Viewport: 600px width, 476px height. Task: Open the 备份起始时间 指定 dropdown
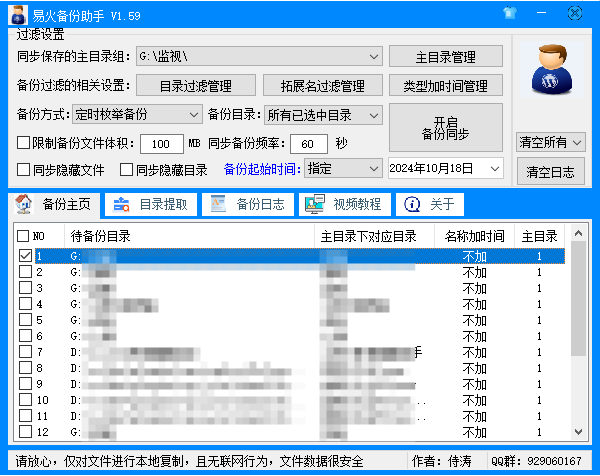(343, 169)
